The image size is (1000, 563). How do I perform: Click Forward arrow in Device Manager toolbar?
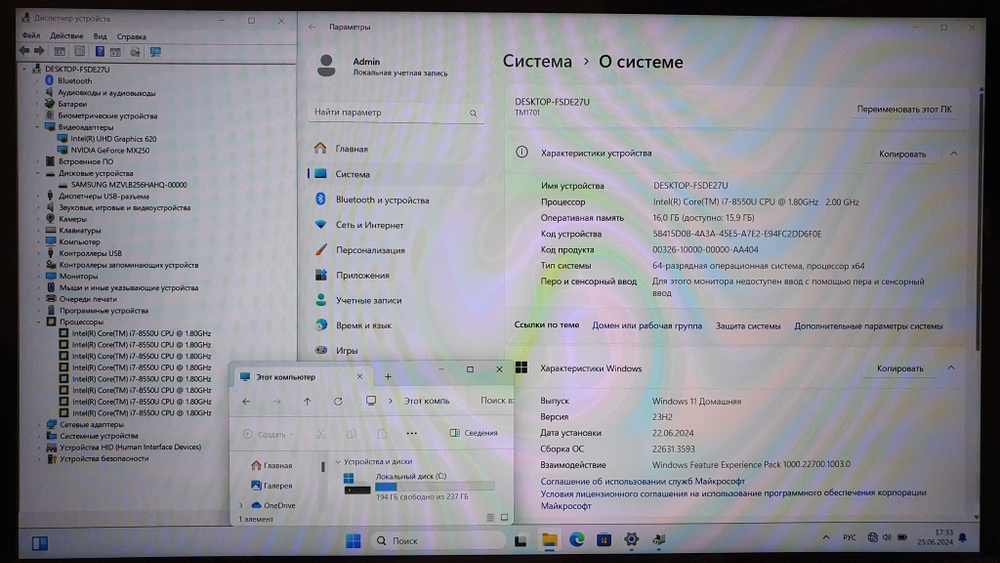(39, 52)
